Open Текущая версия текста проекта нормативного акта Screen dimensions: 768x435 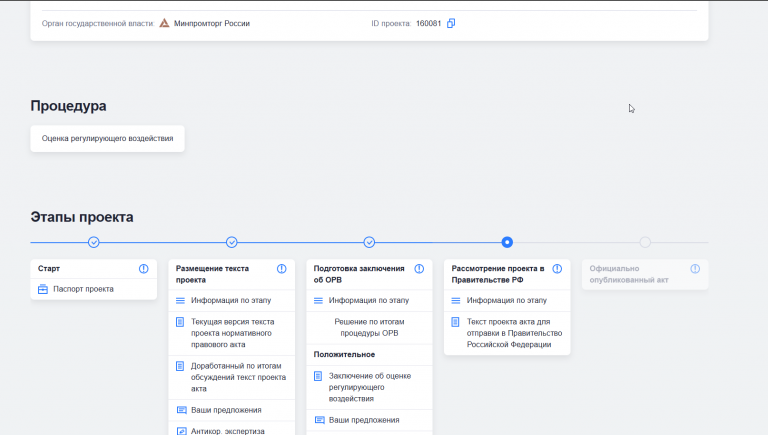pos(232,333)
